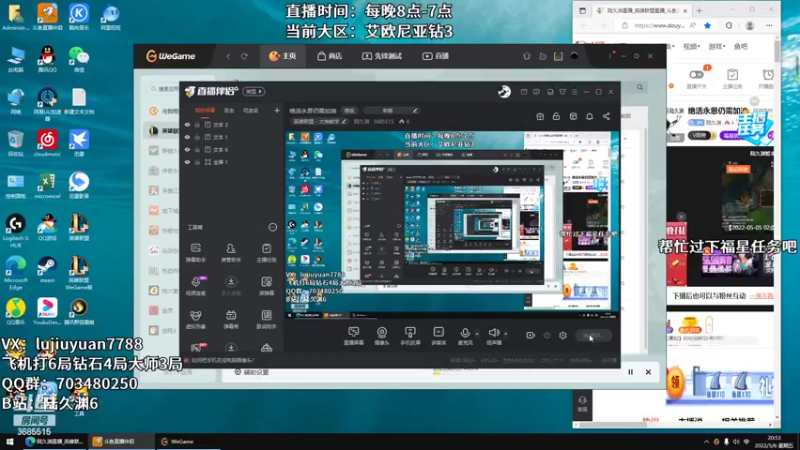800x450 pixels.
Task: Open WeGame 主页 tab
Action: point(283,56)
